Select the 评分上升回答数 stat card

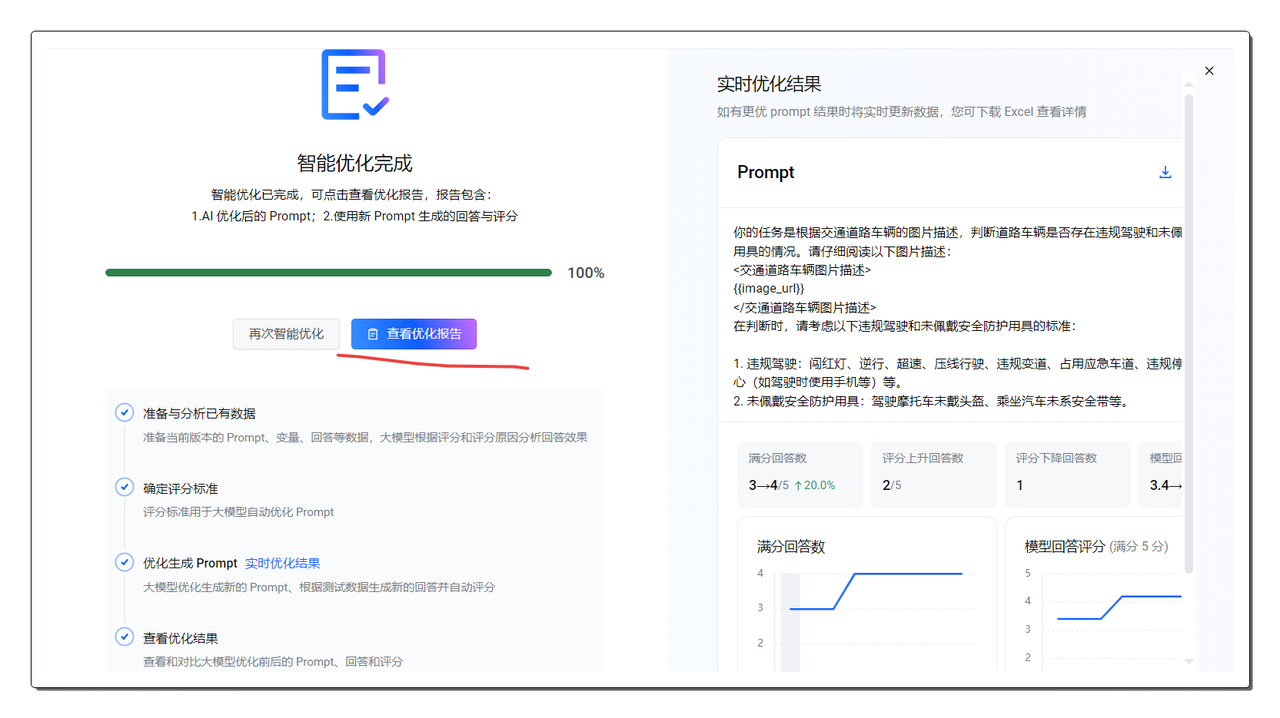click(932, 472)
